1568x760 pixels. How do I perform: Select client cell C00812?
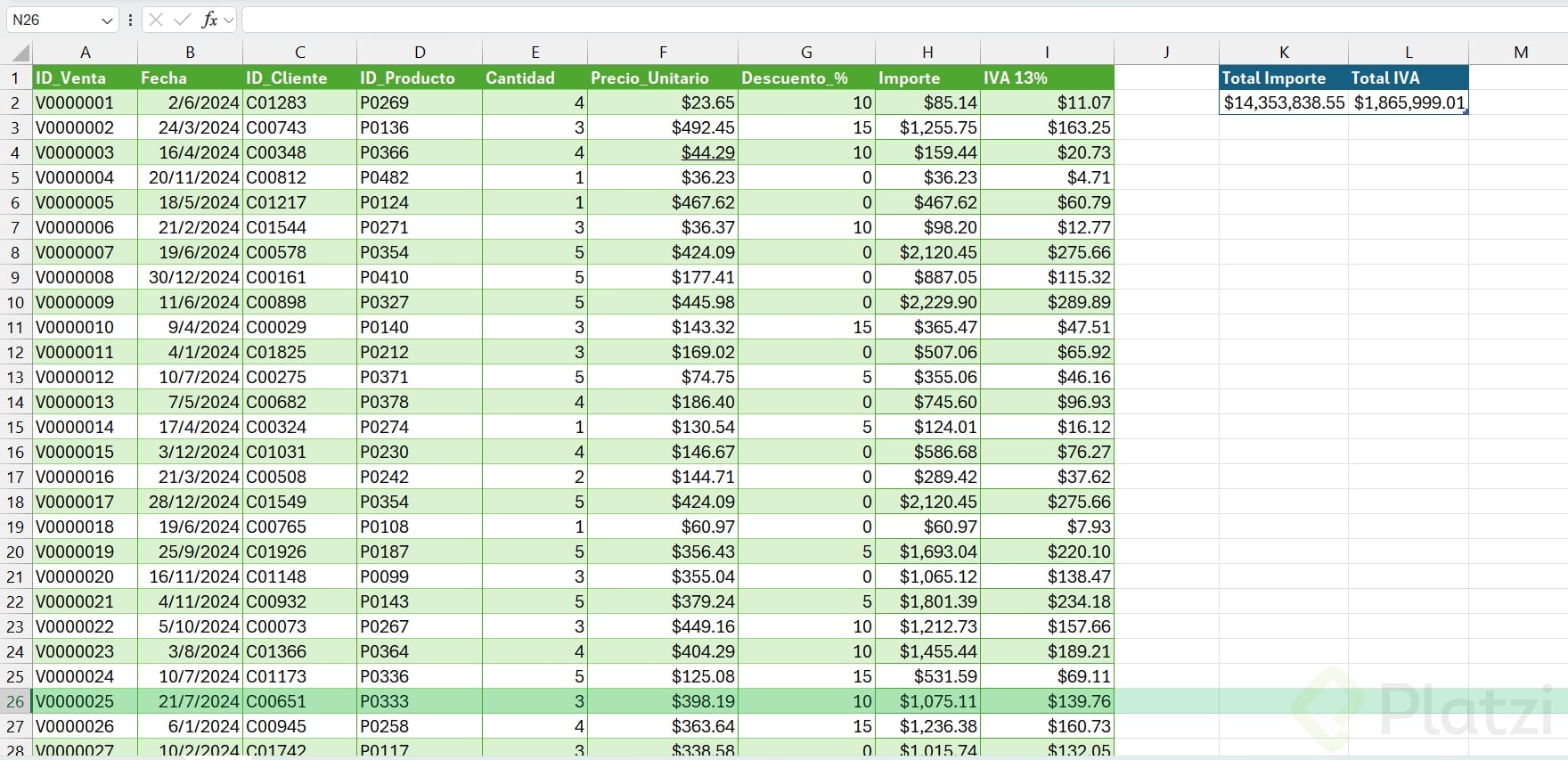[x=300, y=178]
